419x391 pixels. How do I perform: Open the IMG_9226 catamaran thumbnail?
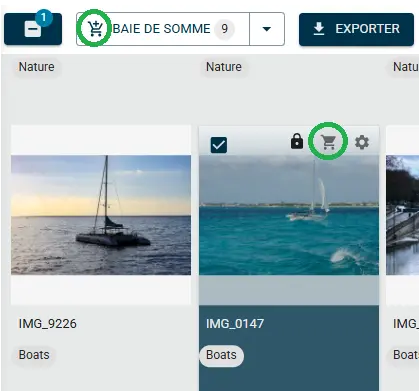point(101,215)
